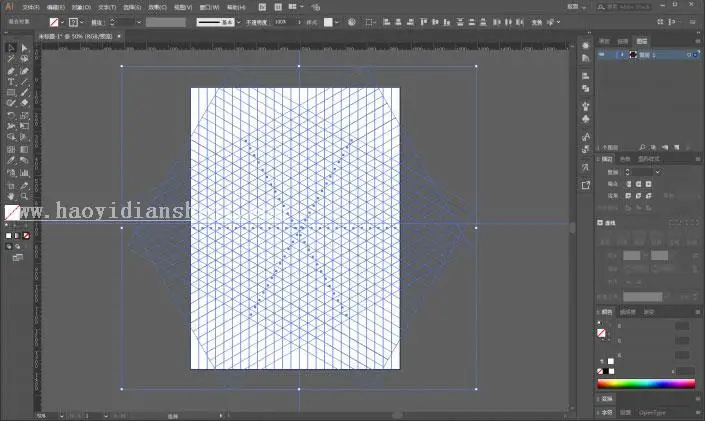Open the Help menu (H)
This screenshot has width=705, height=421.
(236, 7)
